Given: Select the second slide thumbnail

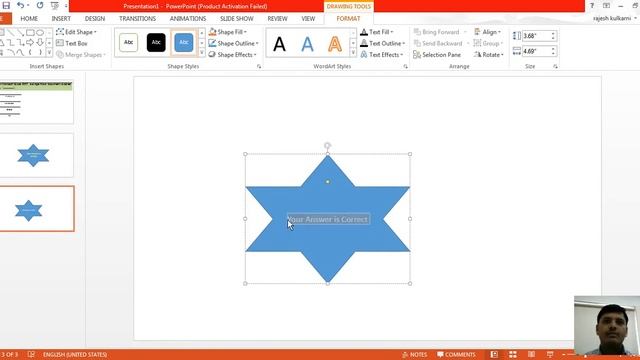Looking at the screenshot, I should click(x=36, y=155).
